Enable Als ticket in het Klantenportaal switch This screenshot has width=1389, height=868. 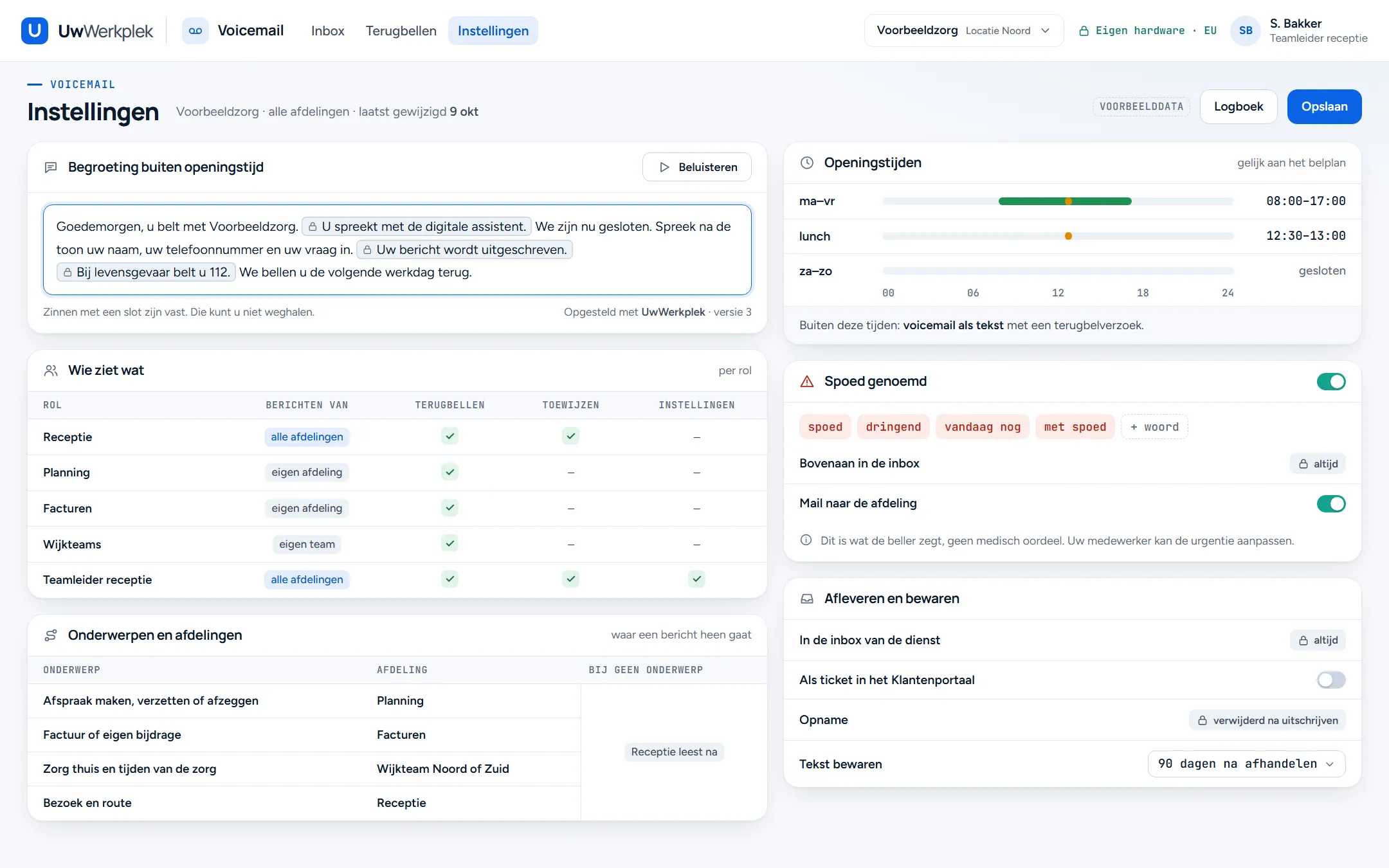pyautogui.click(x=1331, y=680)
